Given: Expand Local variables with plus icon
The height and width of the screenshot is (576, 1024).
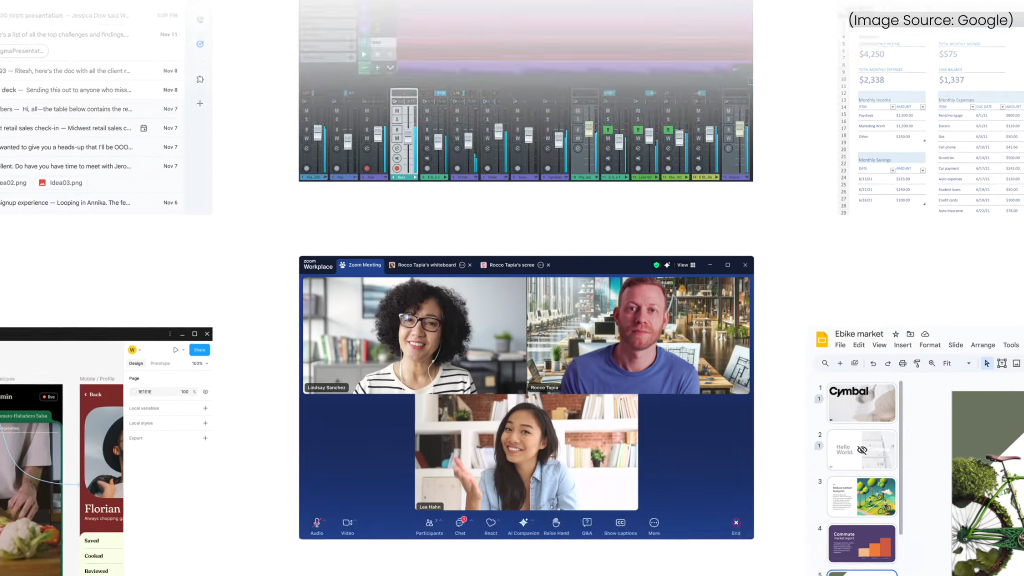Looking at the screenshot, I should [x=205, y=408].
